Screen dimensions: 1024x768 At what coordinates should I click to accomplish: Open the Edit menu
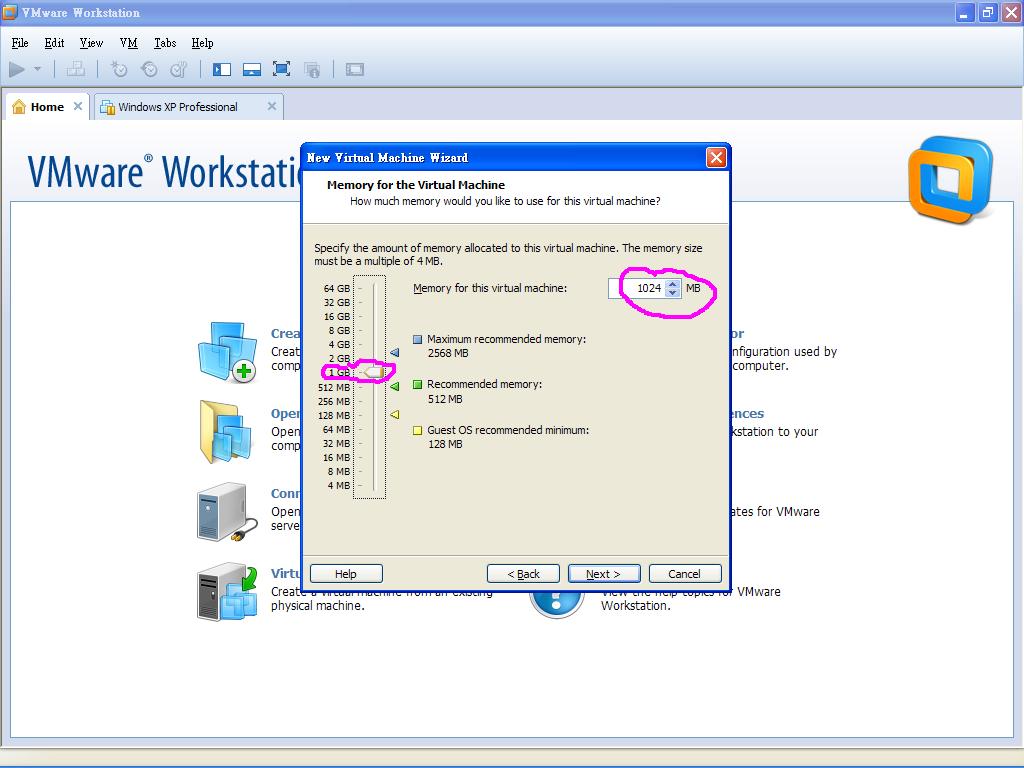(54, 43)
